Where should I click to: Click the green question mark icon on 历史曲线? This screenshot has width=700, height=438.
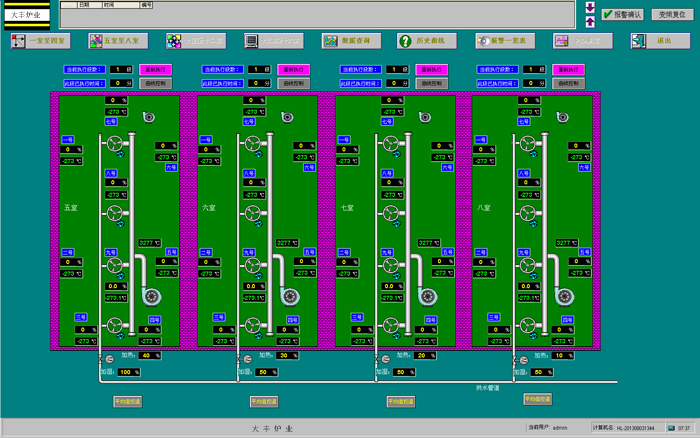(405, 41)
